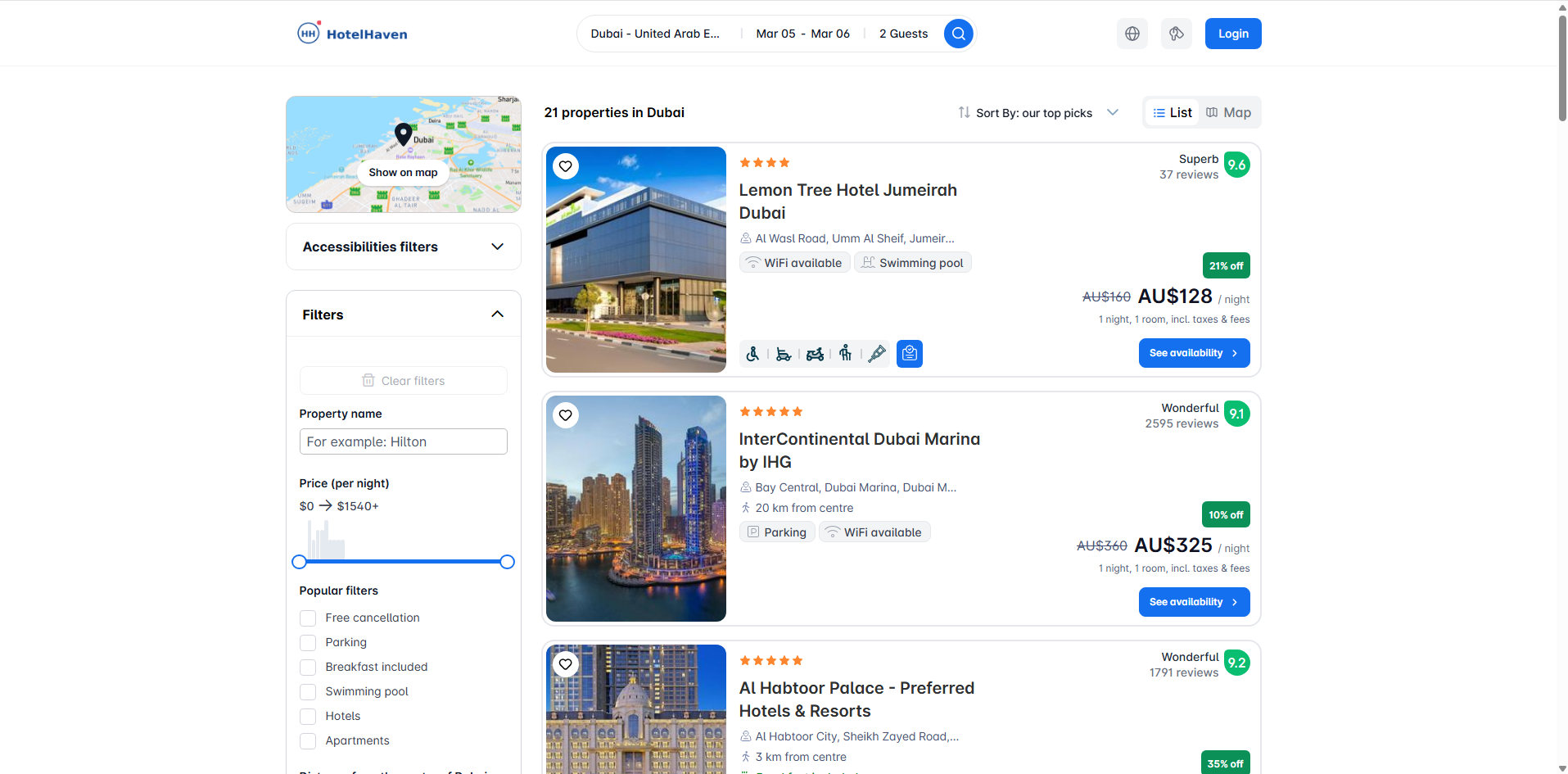Favorite the Lemon Tree Hotel via heart icon
This screenshot has width=1568, height=774.
point(565,166)
